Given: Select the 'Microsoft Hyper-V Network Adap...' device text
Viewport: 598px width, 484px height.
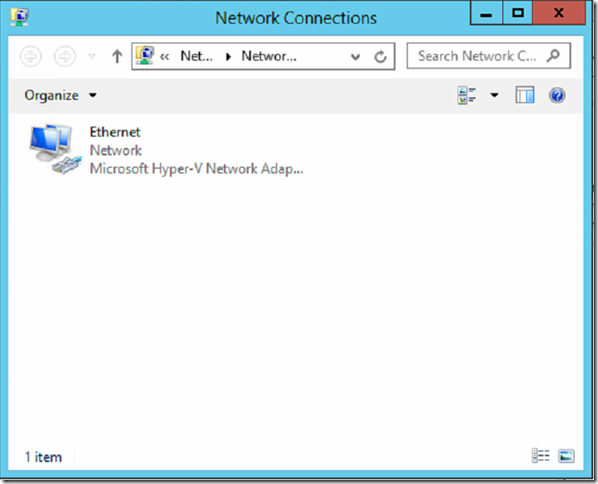Looking at the screenshot, I should (x=196, y=169).
